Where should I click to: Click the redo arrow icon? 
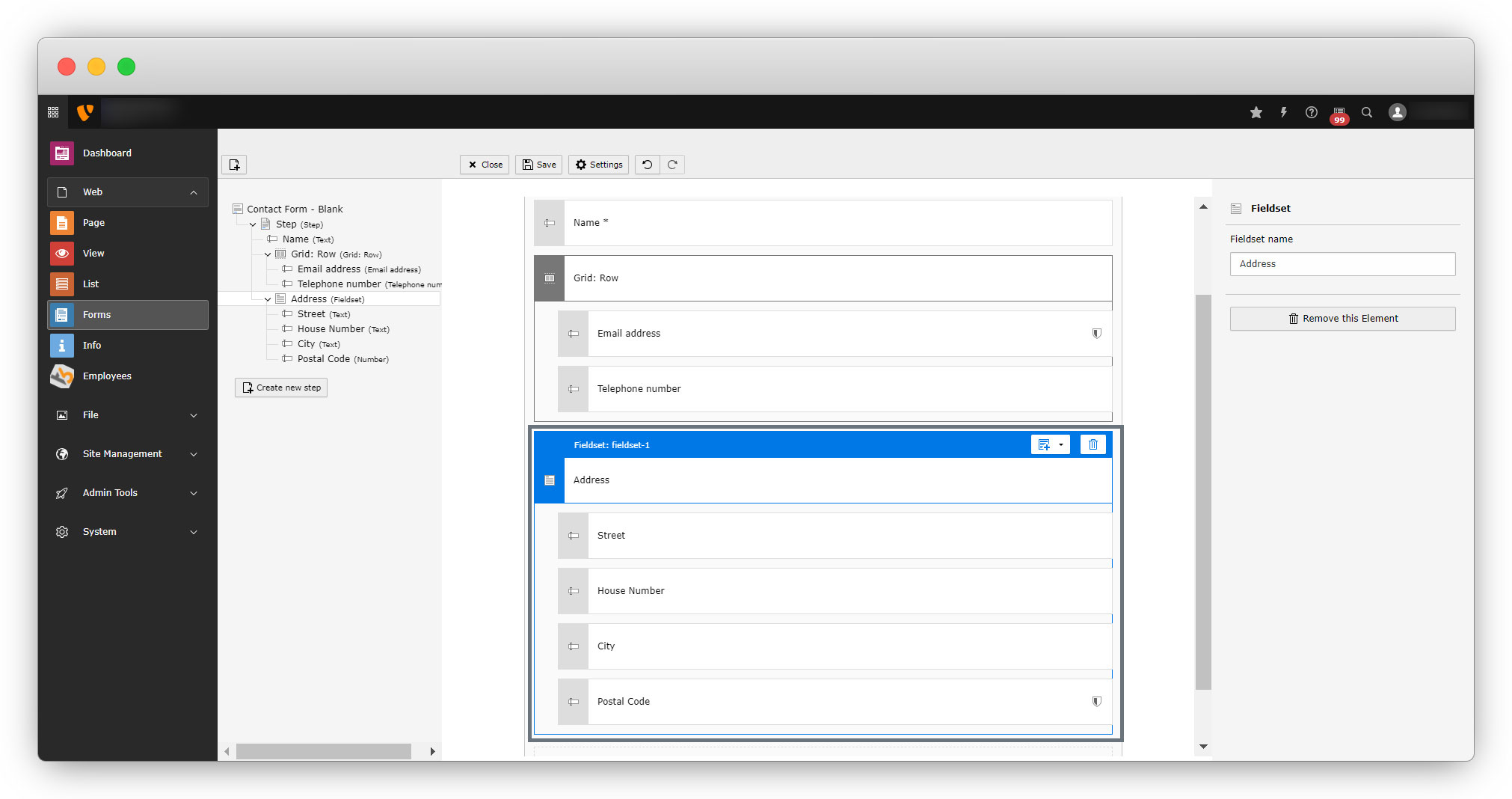point(672,165)
